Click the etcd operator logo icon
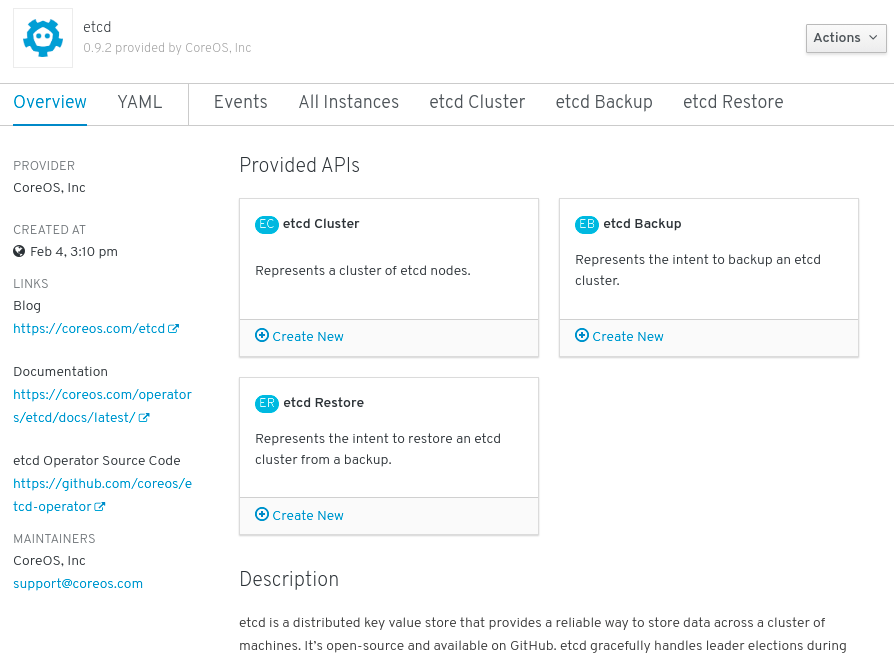 (x=43, y=38)
